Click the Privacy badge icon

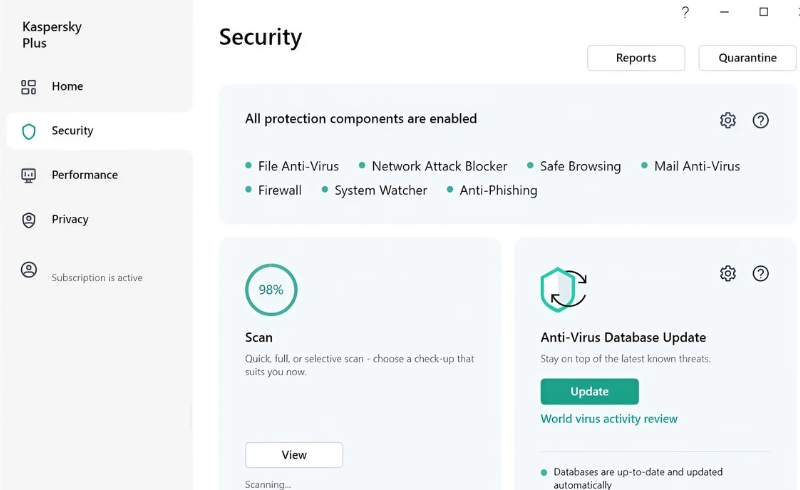click(x=29, y=220)
